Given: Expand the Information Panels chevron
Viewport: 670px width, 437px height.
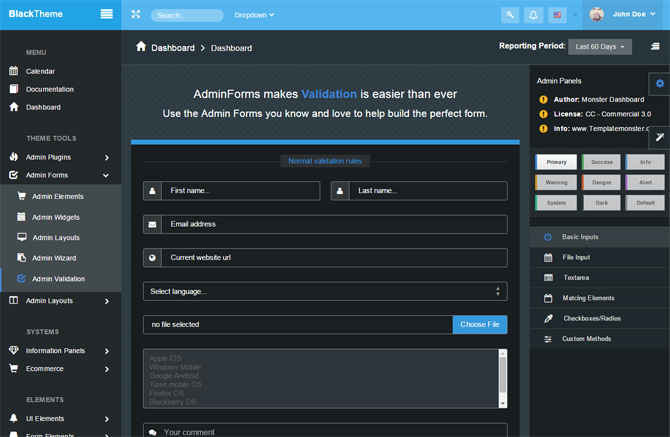Looking at the screenshot, I should 107,351.
